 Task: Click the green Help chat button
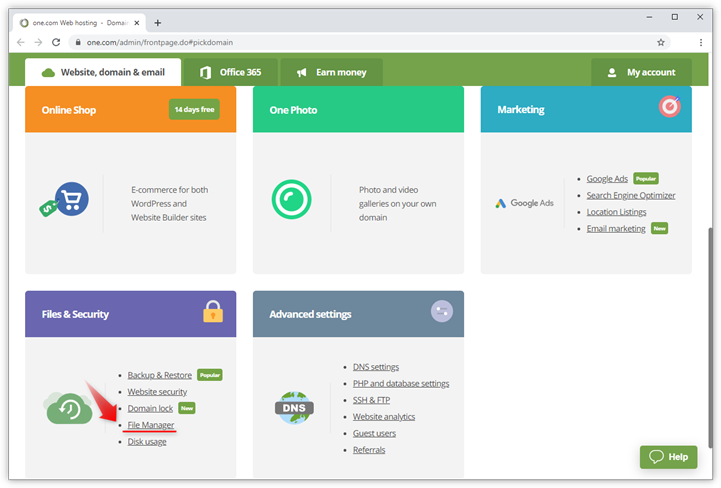pyautogui.click(x=669, y=457)
